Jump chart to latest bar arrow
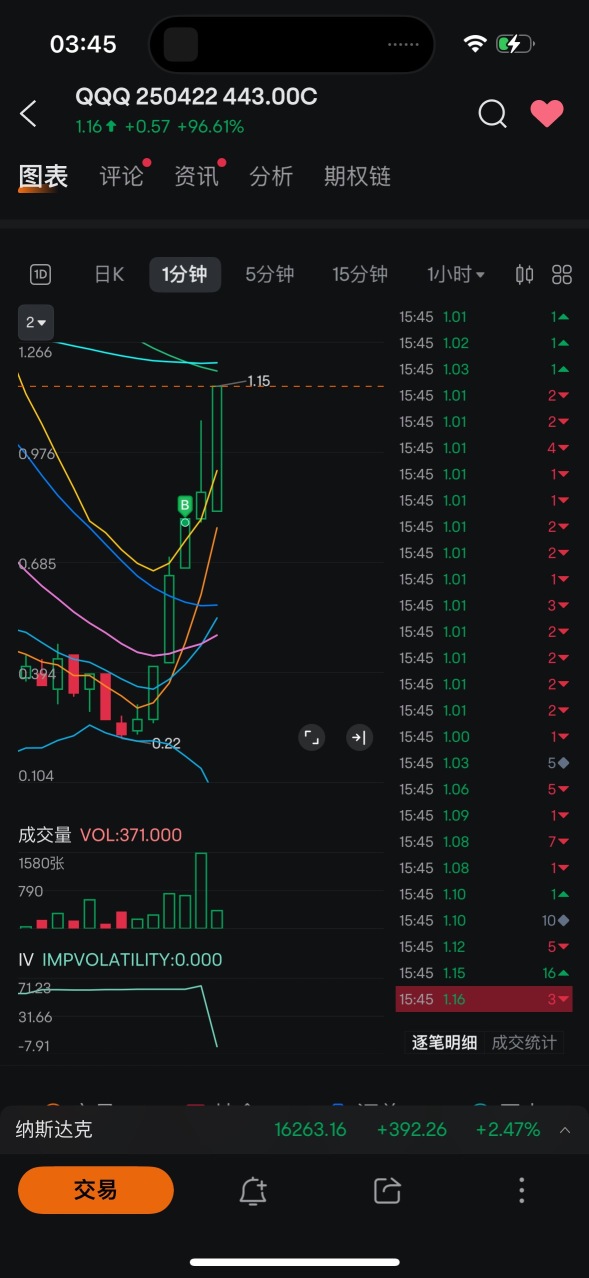Image resolution: width=589 pixels, height=1278 pixels. tap(359, 738)
